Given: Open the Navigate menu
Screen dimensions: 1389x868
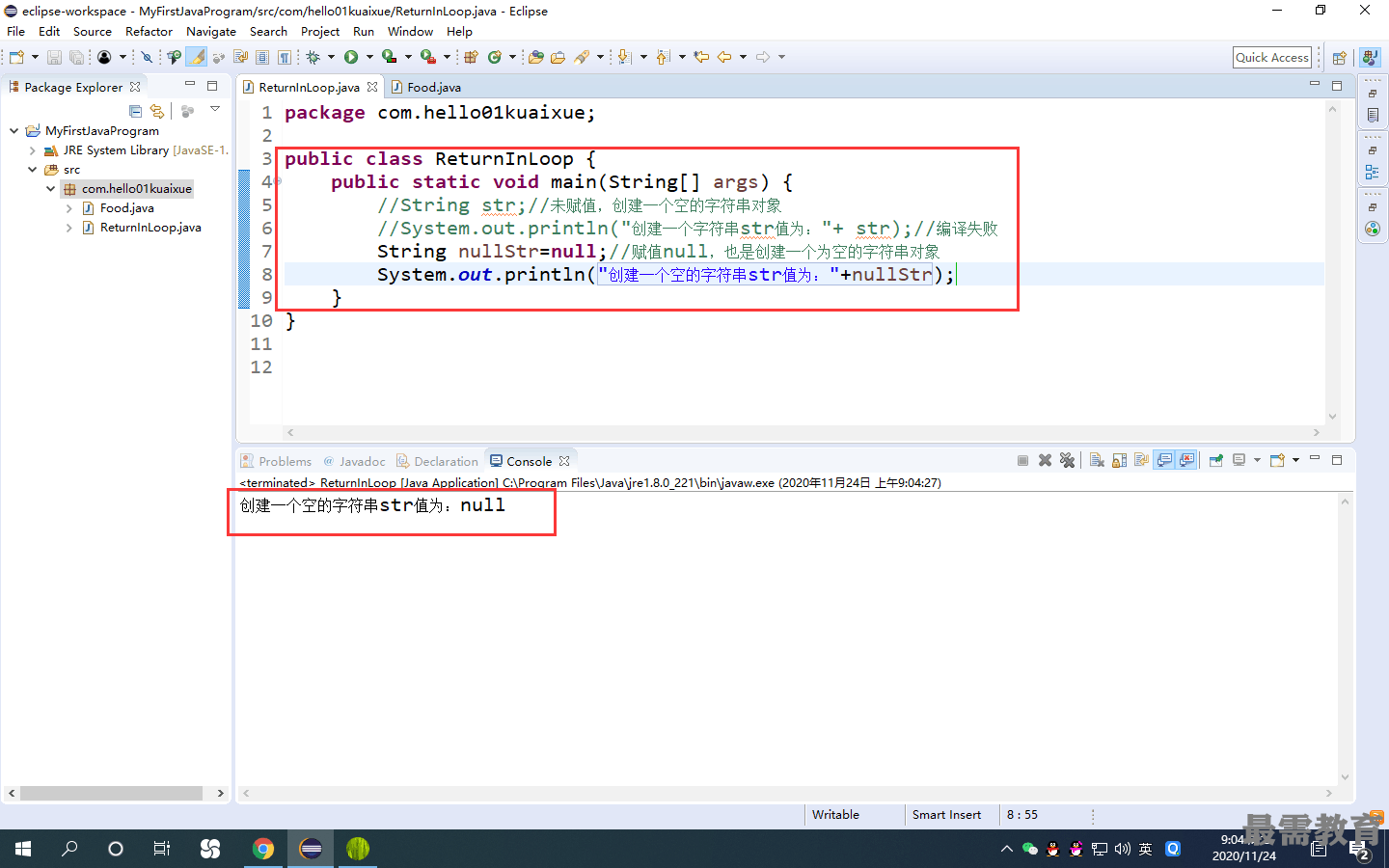Looking at the screenshot, I should pos(211,32).
